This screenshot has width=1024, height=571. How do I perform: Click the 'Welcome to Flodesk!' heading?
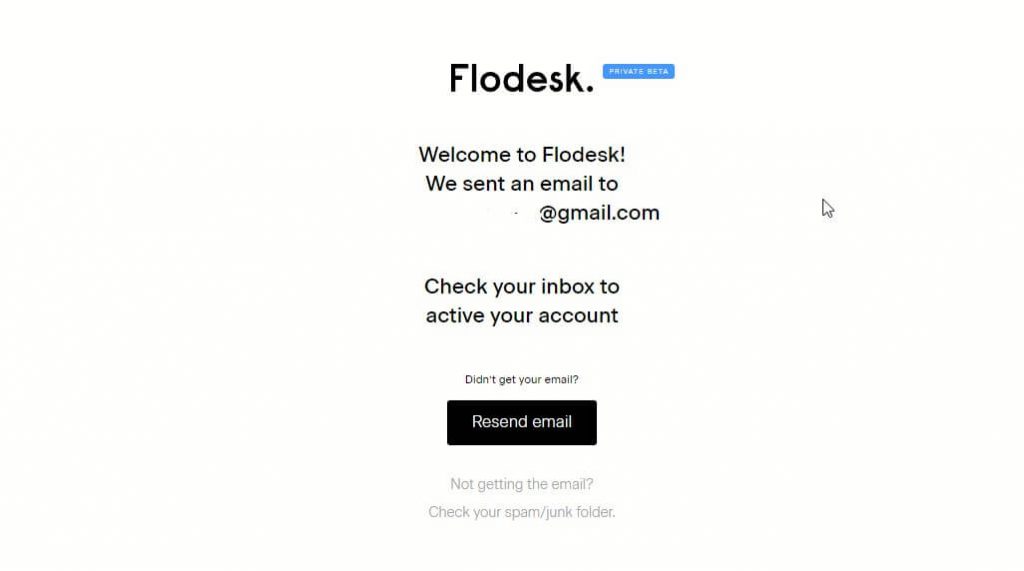click(x=522, y=155)
